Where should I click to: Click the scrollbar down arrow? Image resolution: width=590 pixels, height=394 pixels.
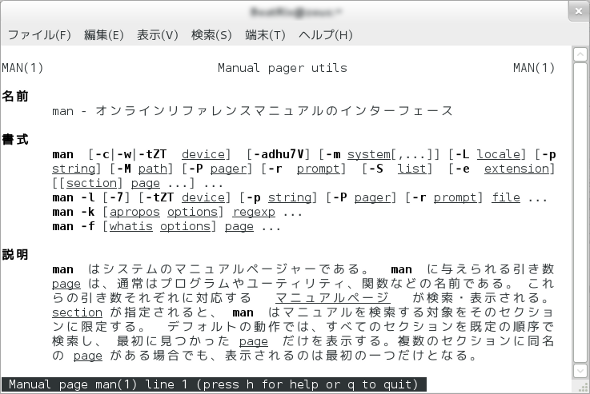pos(580,371)
